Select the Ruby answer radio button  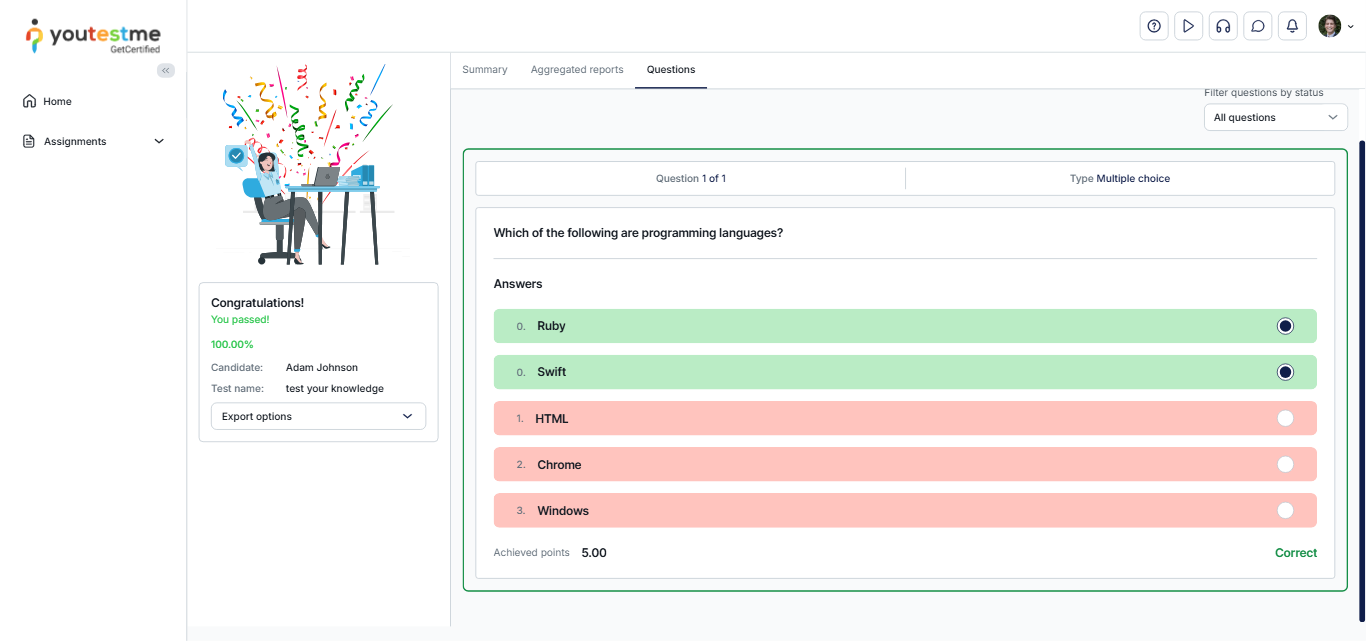click(x=1285, y=326)
